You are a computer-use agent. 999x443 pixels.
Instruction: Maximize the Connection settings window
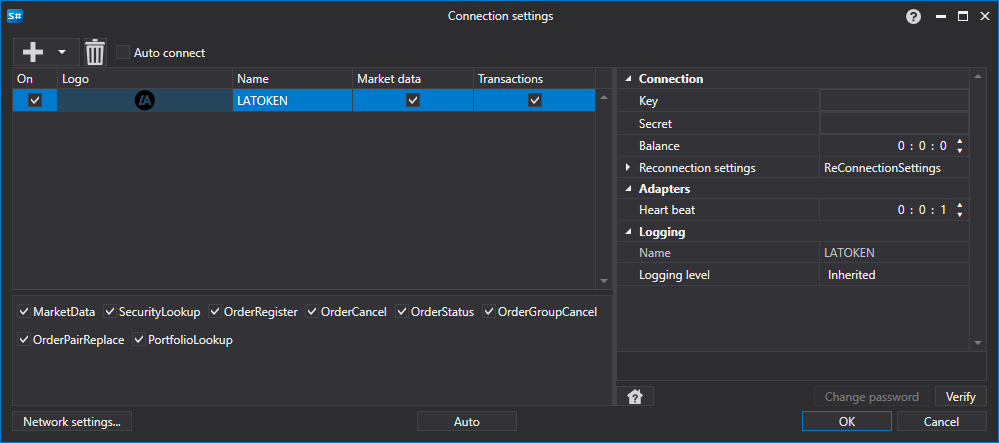tap(963, 17)
